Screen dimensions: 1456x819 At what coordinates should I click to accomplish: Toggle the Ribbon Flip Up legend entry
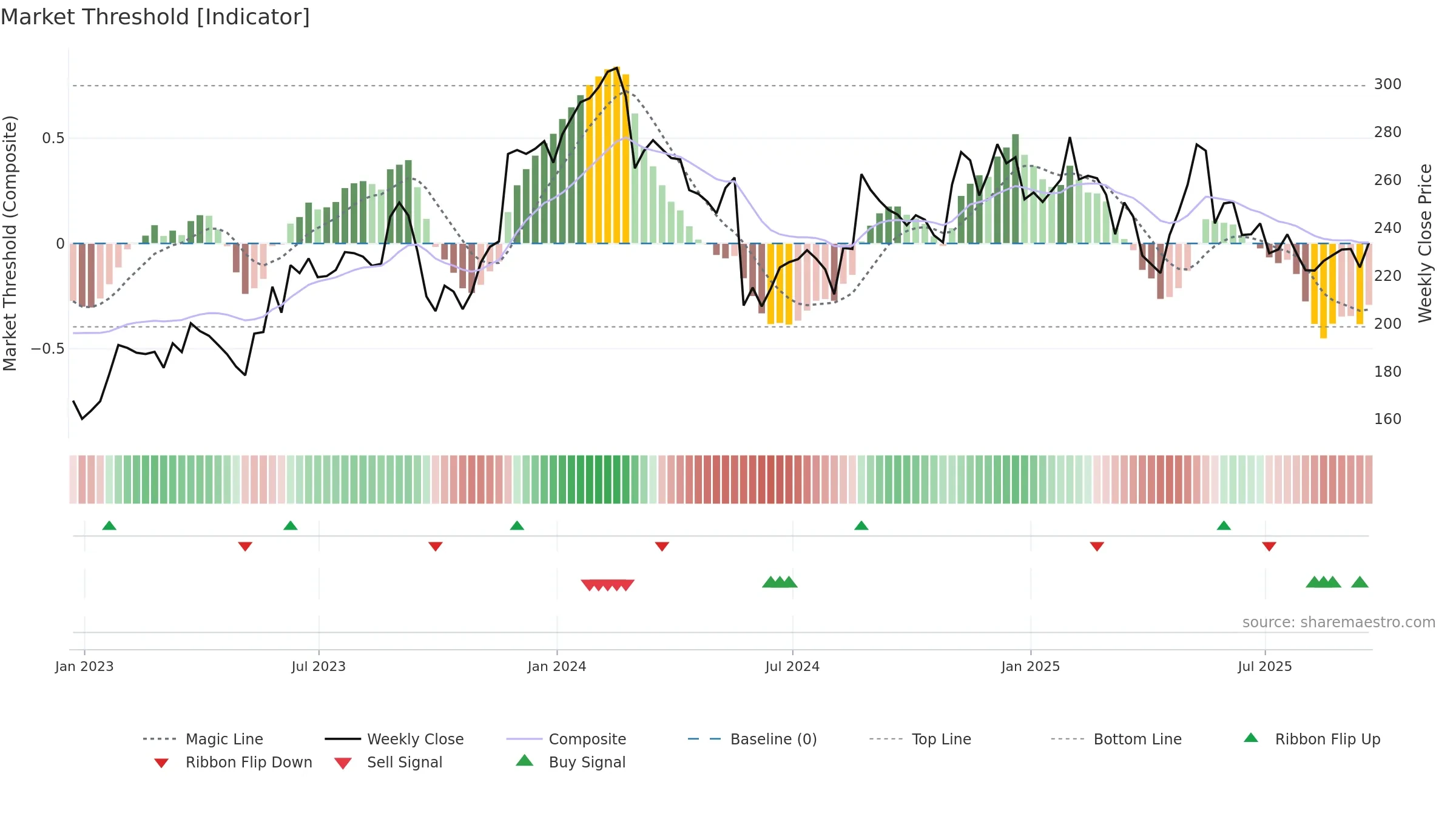pyautogui.click(x=1312, y=739)
